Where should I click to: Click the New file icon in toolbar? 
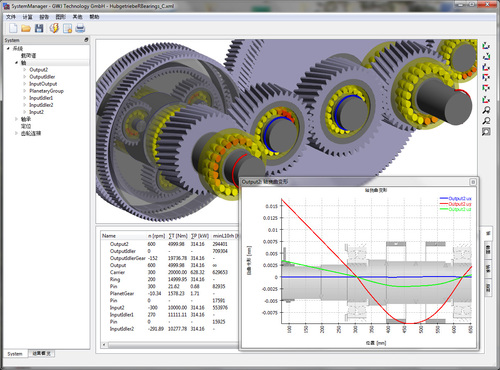[x=13, y=28]
